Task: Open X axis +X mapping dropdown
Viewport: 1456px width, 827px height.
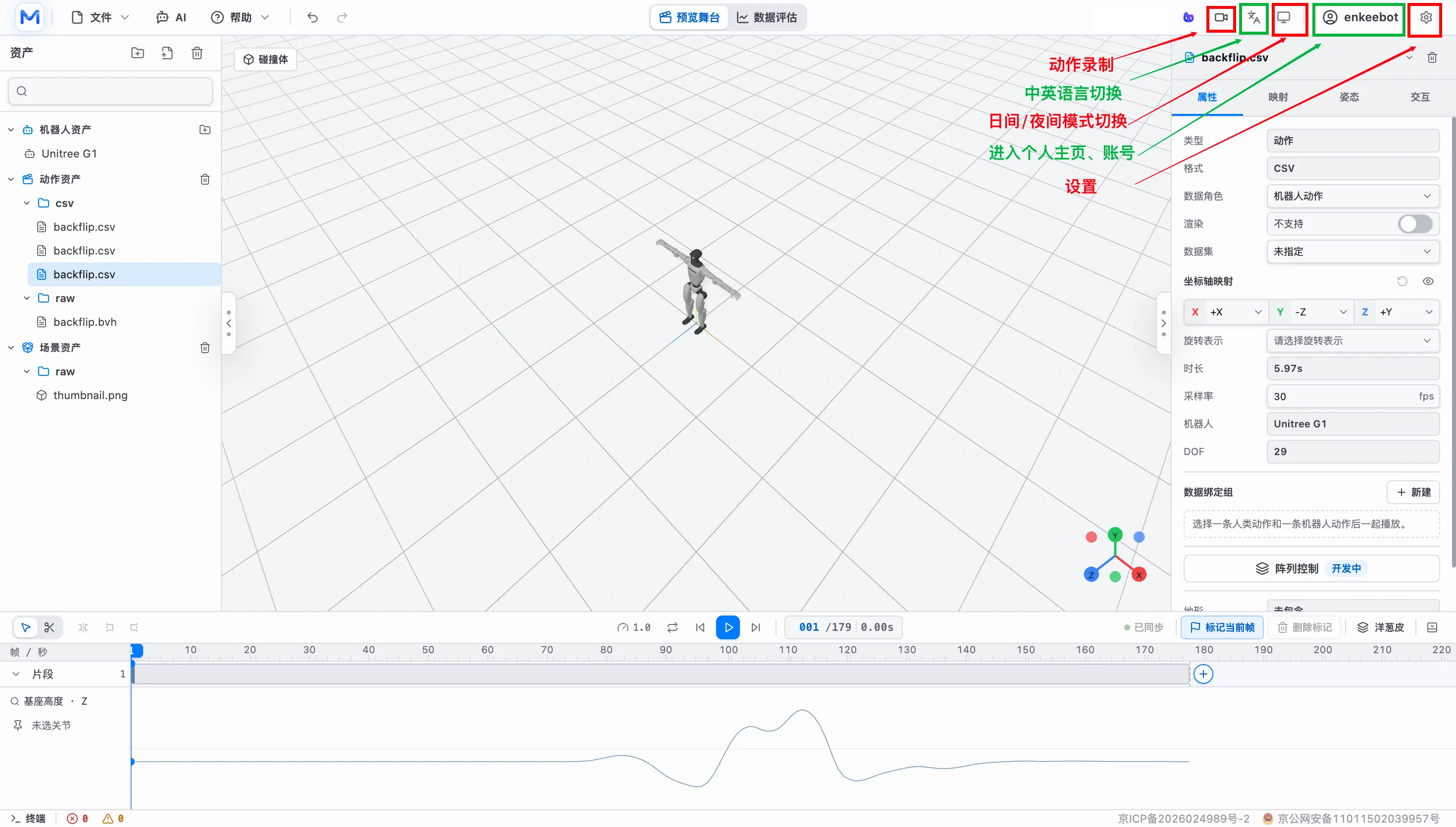Action: pyautogui.click(x=1227, y=312)
